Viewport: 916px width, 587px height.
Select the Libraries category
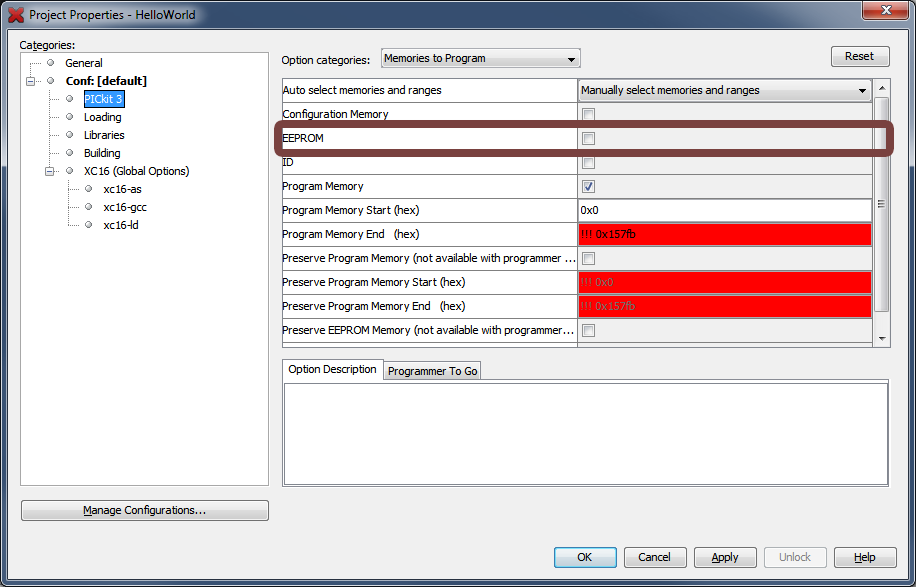[x=104, y=135]
